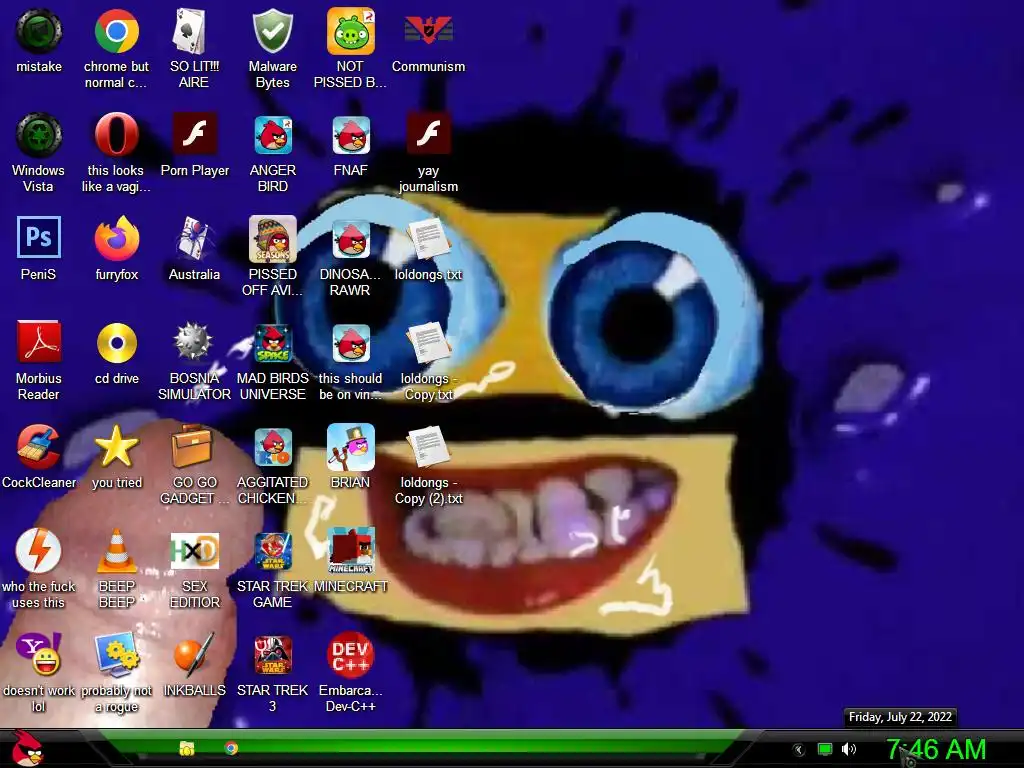Open the volume speaker tray icon

848,750
